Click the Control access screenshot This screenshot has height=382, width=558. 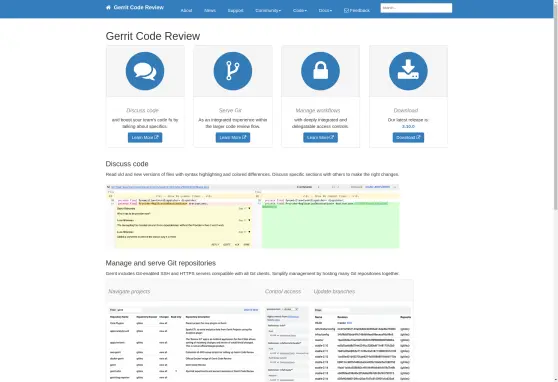[287, 344]
